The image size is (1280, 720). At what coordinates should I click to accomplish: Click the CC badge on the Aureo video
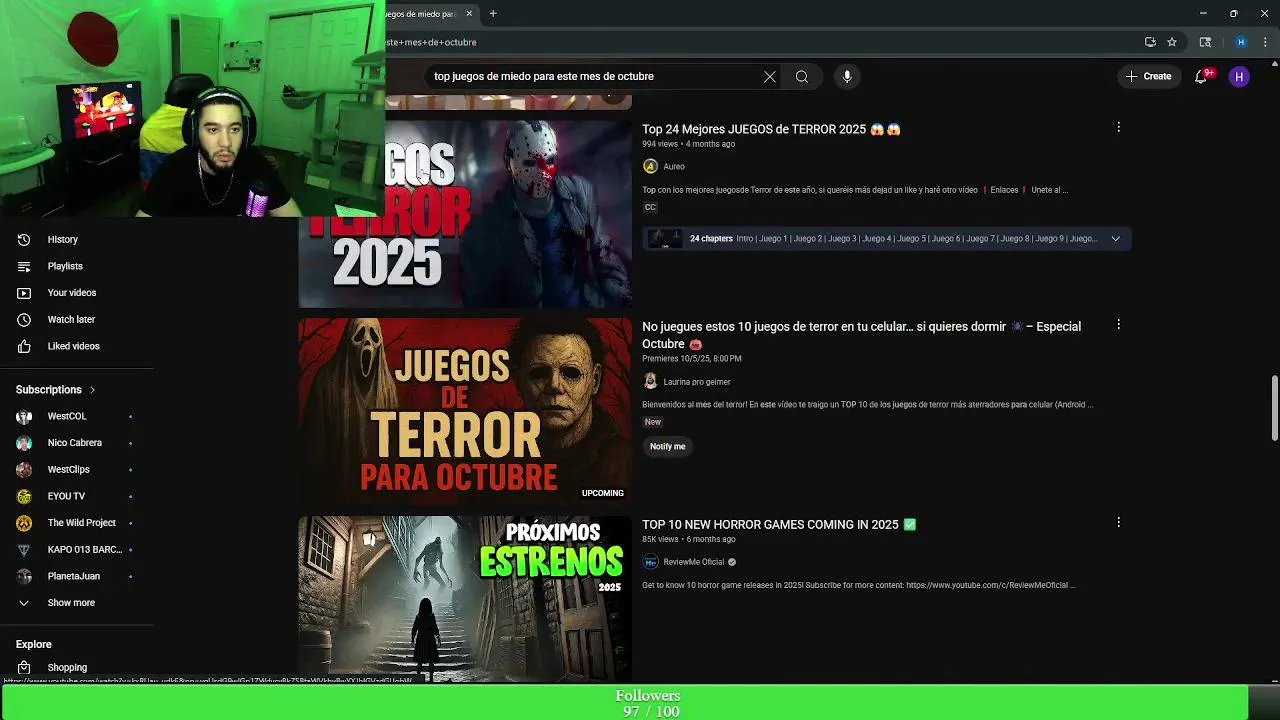coord(650,207)
